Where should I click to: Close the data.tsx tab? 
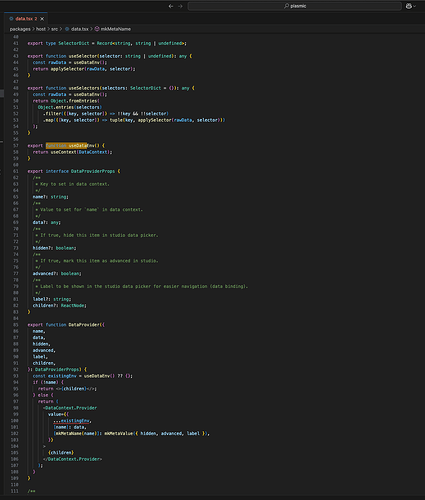[x=42, y=19]
